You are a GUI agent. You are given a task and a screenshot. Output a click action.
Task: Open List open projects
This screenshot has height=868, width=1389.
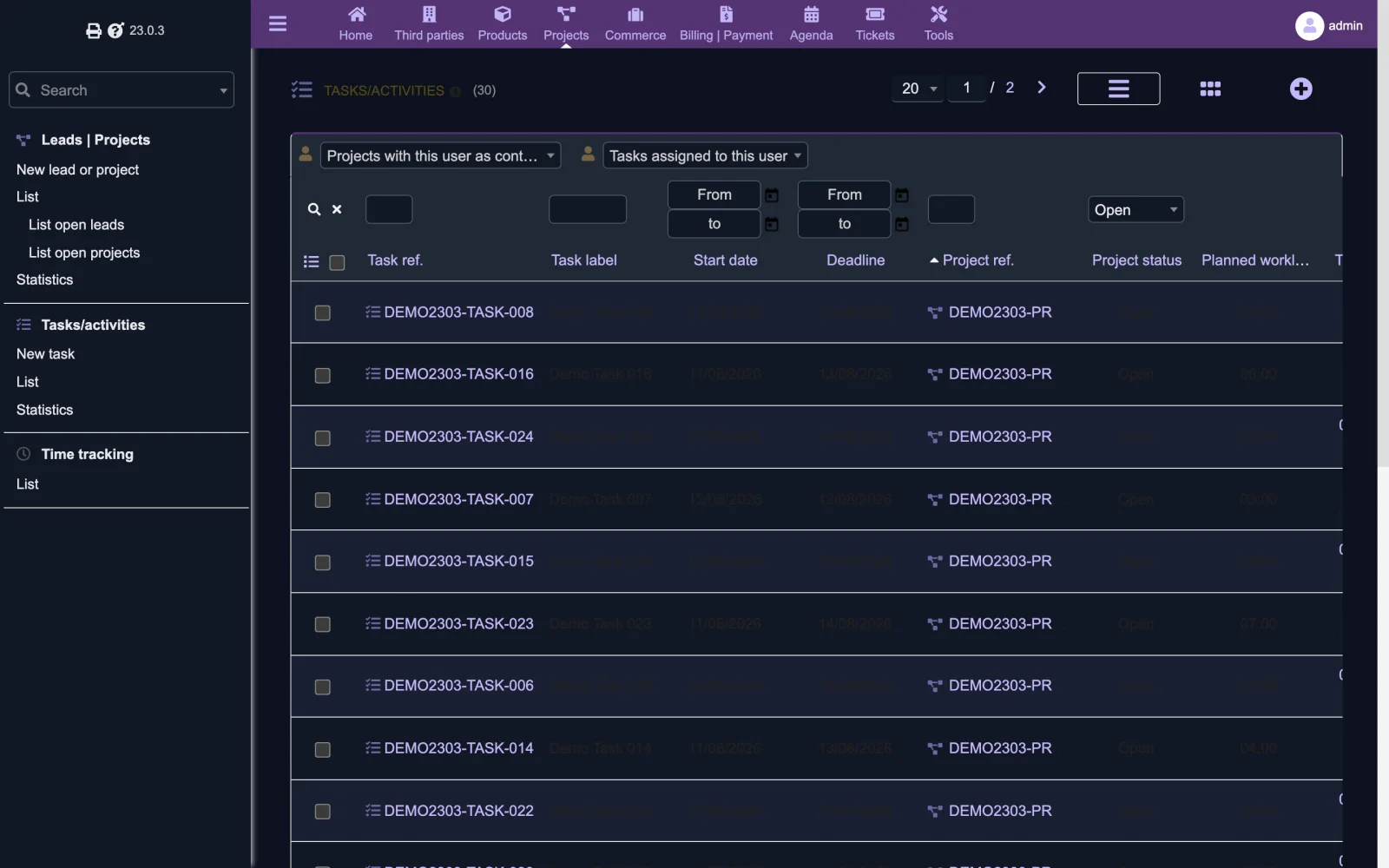coord(84,253)
